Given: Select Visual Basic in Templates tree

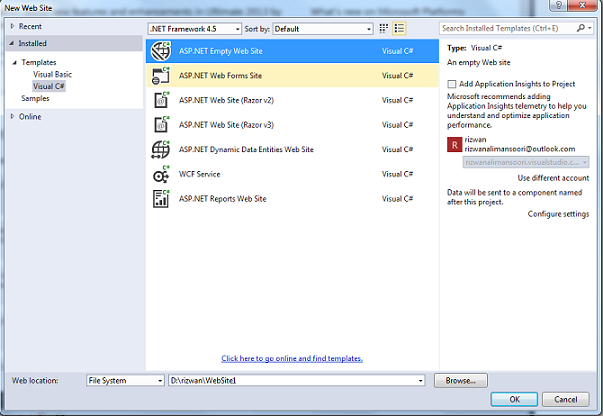Looking at the screenshot, I should click(52, 74).
